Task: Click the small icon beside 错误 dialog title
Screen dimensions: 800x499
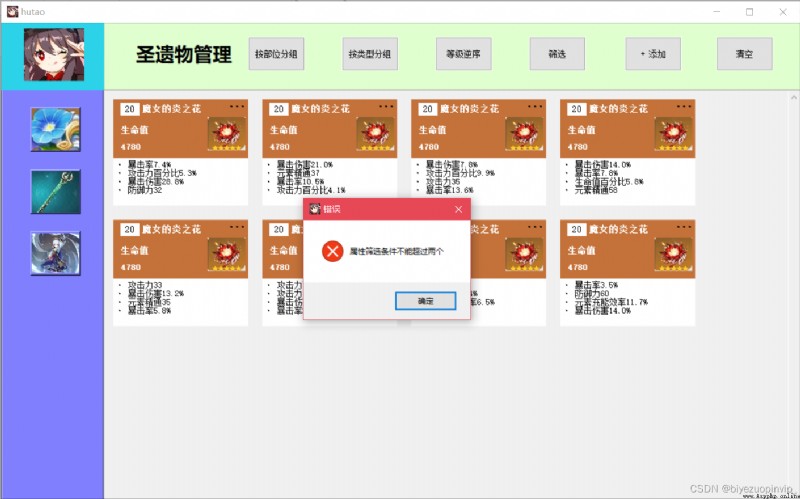Action: coord(315,209)
